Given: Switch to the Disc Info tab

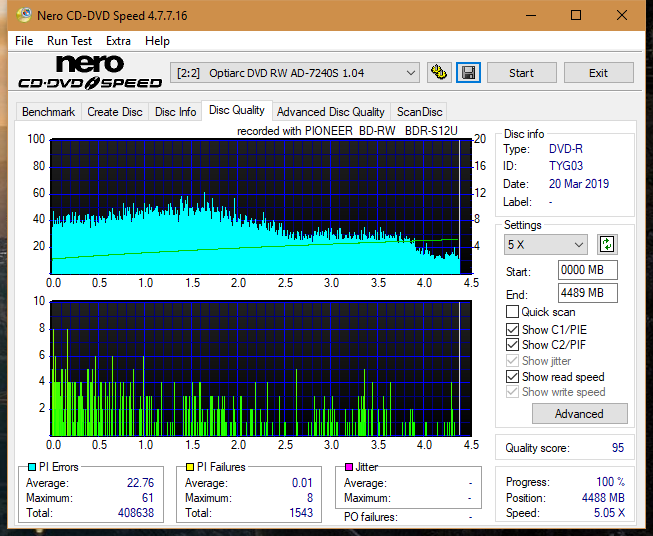Looking at the screenshot, I should click(x=175, y=112).
